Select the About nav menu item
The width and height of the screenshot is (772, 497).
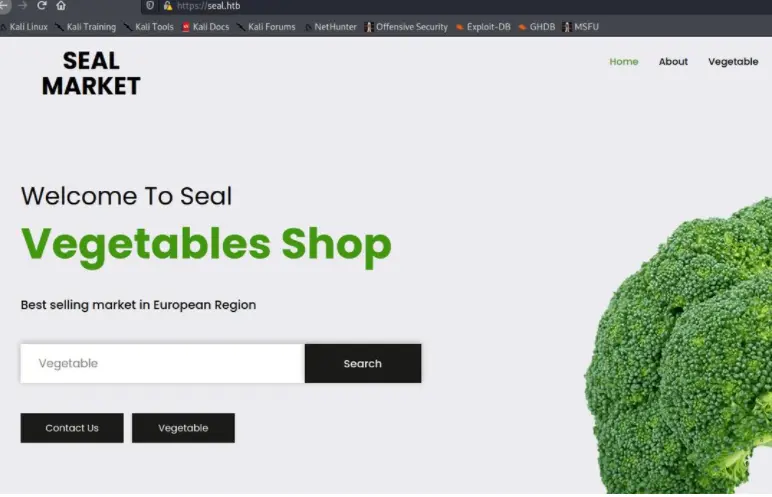tap(673, 62)
